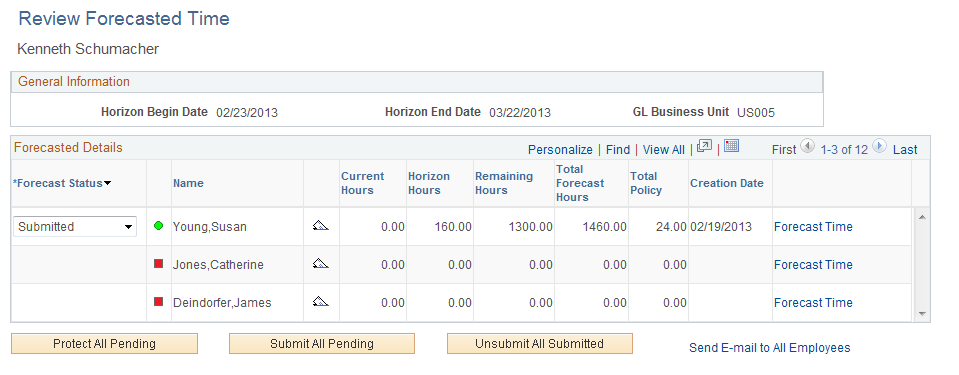Click Personalize link in grid header
Image resolution: width=959 pixels, height=375 pixels.
tap(560, 149)
